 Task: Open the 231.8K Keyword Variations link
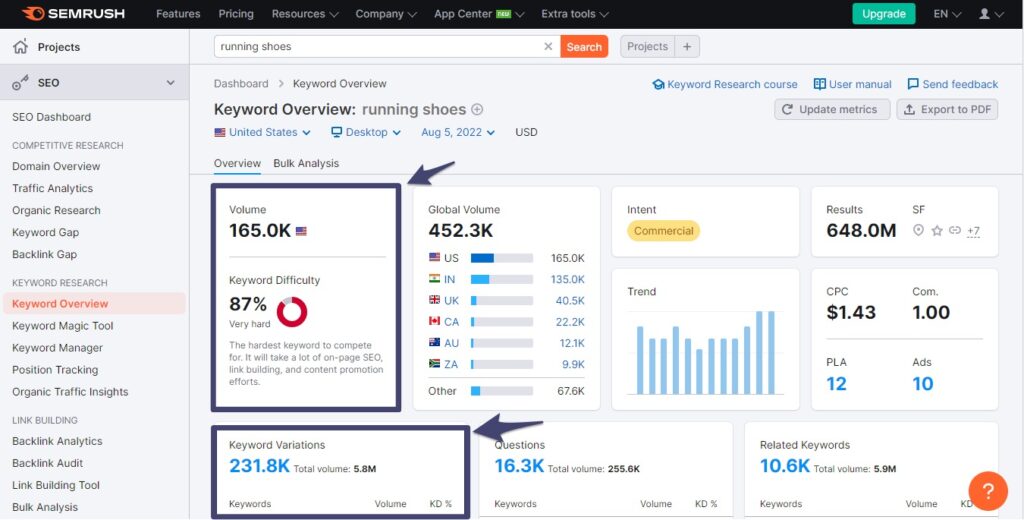[259, 465]
